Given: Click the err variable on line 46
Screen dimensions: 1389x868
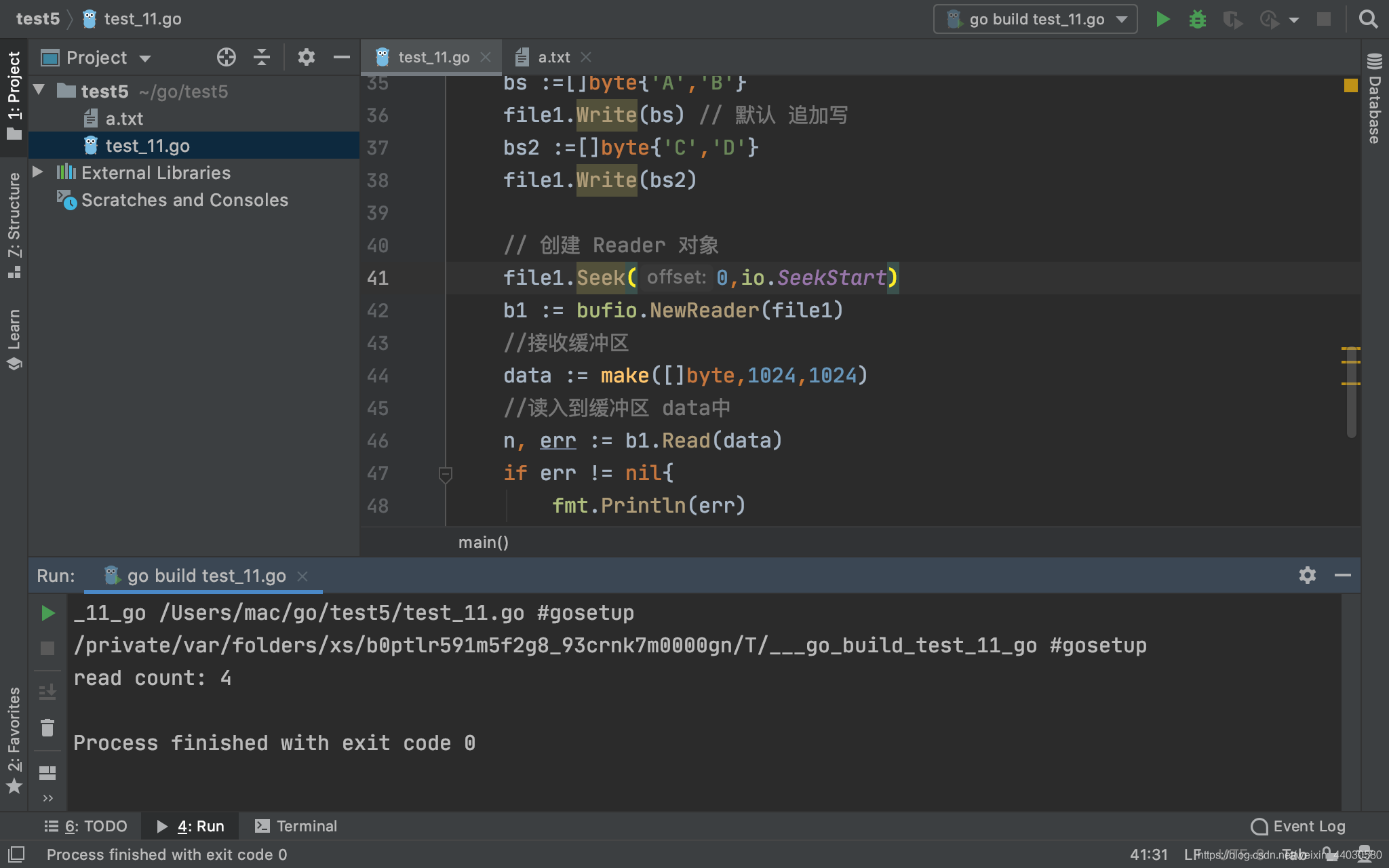Looking at the screenshot, I should (x=558, y=441).
